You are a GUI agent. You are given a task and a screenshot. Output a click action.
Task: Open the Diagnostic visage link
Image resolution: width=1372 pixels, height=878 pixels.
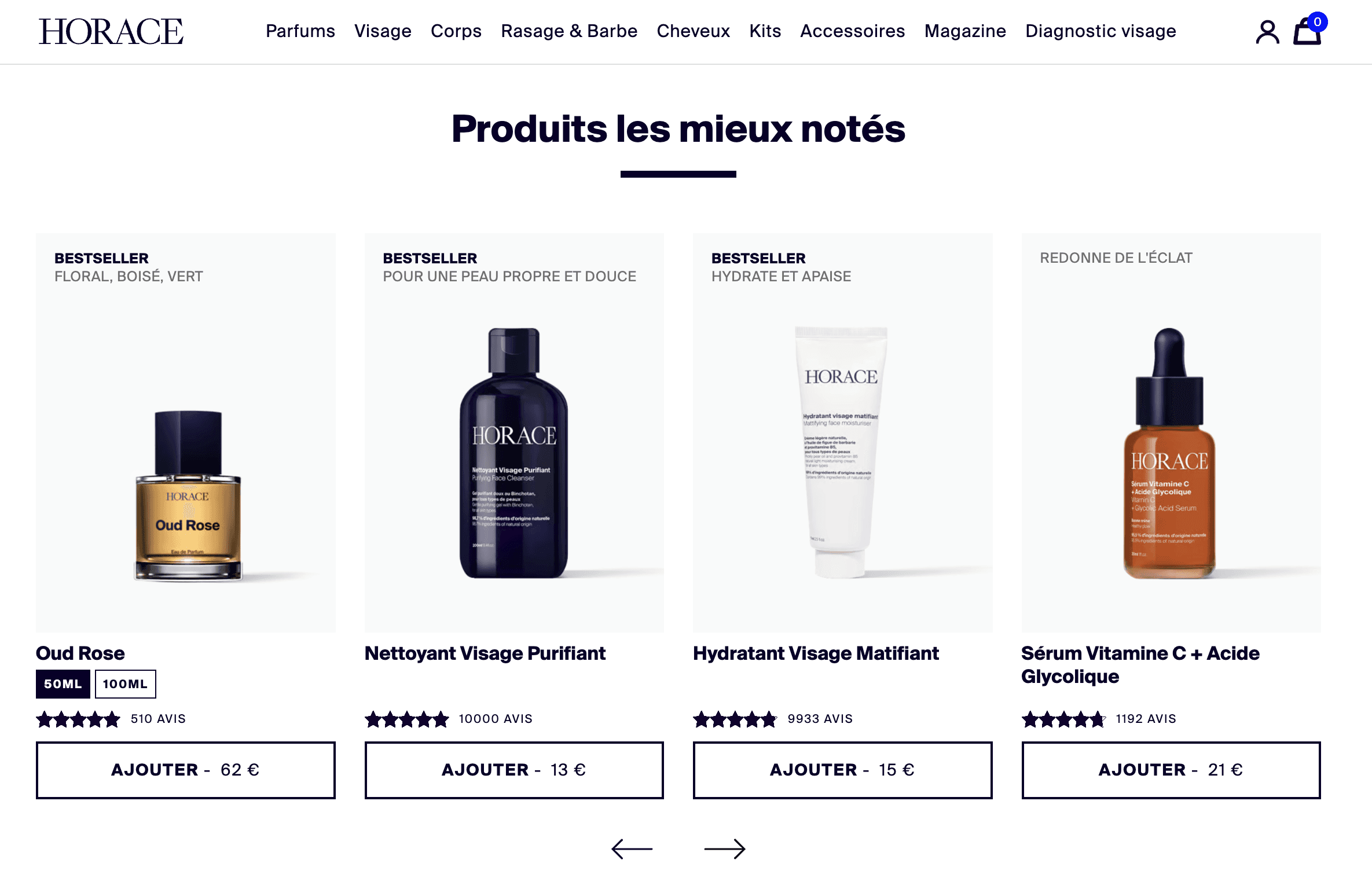[x=1100, y=31]
